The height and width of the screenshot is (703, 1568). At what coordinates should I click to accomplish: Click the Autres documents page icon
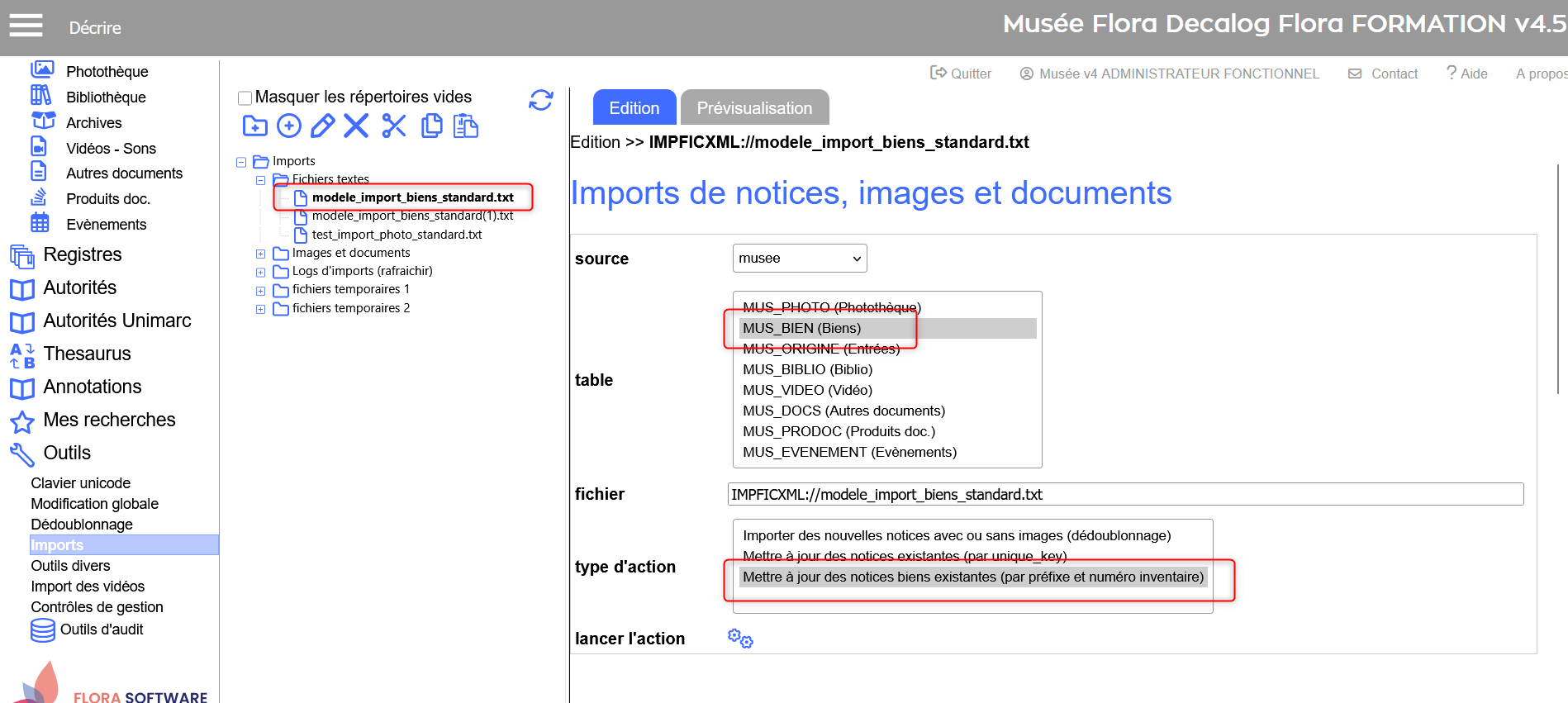[x=39, y=171]
